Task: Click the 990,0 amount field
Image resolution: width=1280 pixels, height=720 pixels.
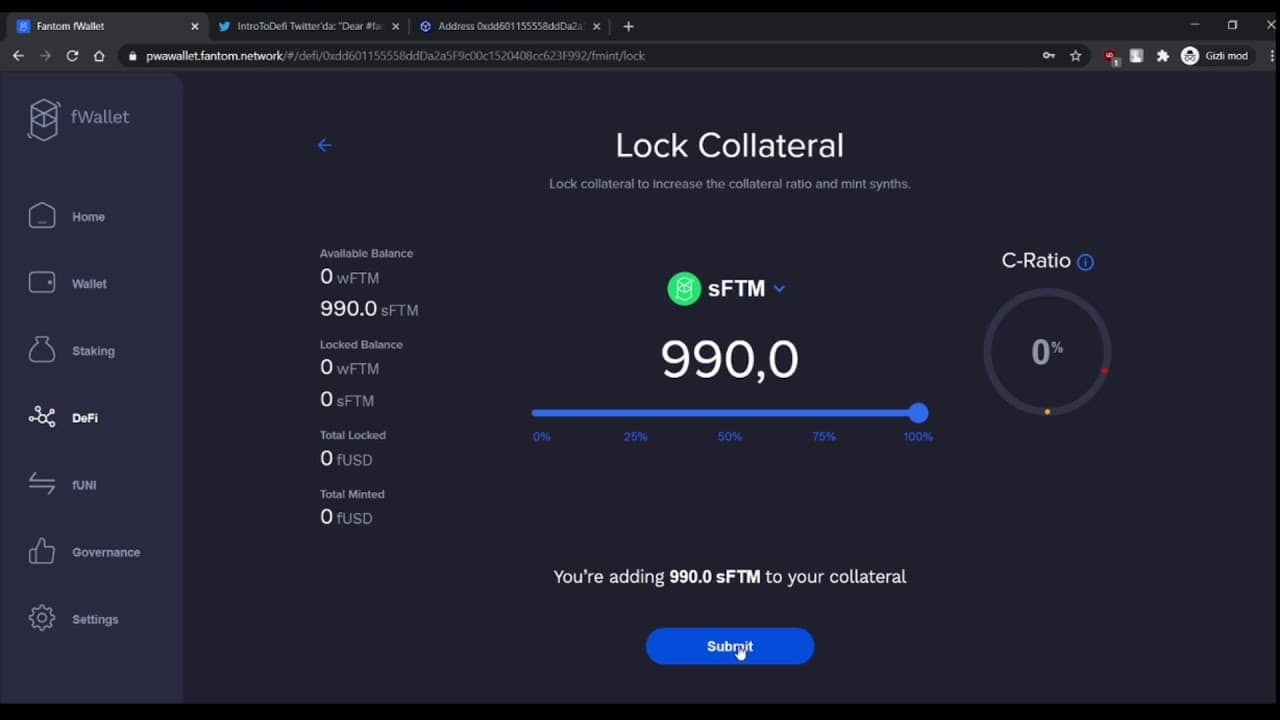Action: pyautogui.click(x=729, y=359)
